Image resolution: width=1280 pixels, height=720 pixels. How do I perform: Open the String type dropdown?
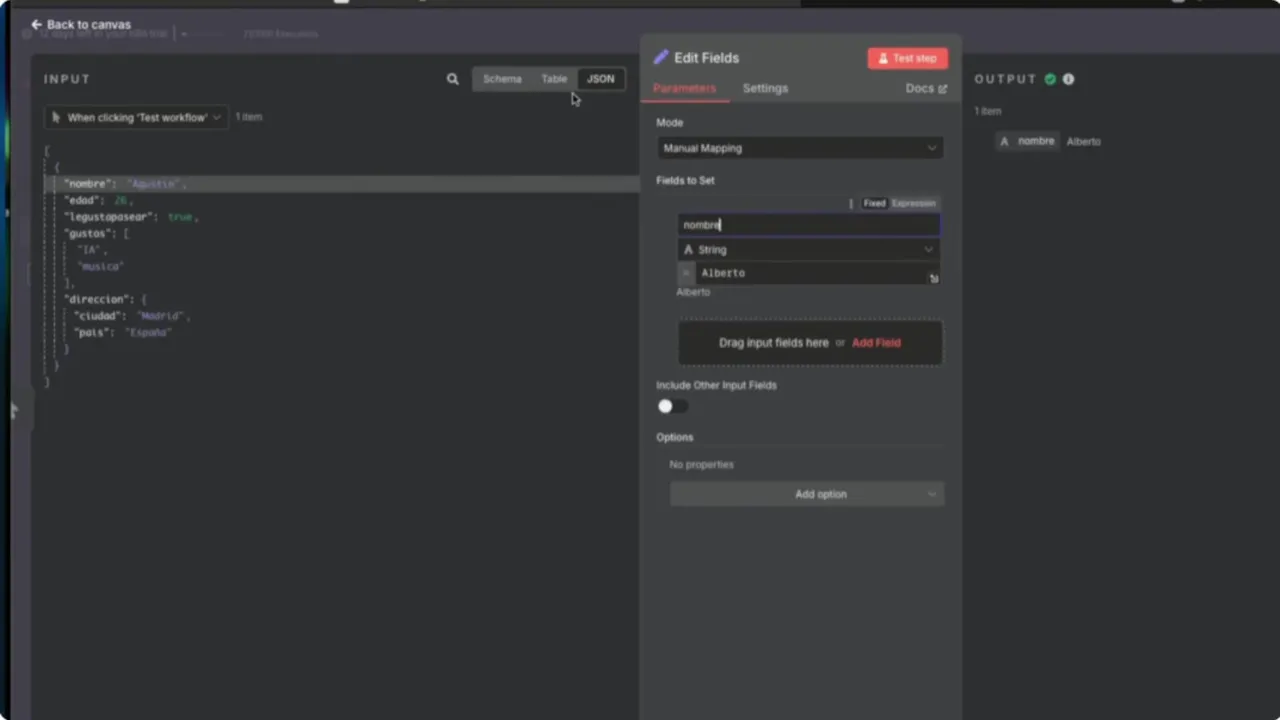(809, 250)
